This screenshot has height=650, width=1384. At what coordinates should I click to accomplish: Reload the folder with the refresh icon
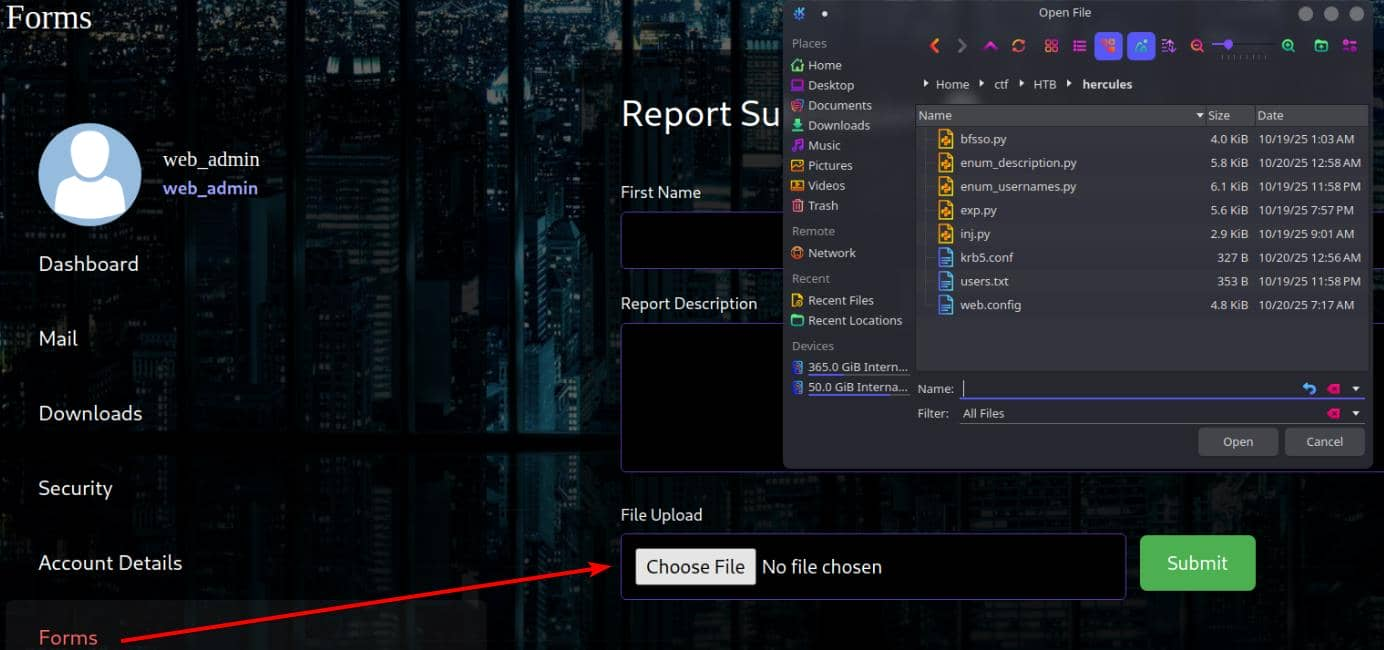pos(1018,46)
